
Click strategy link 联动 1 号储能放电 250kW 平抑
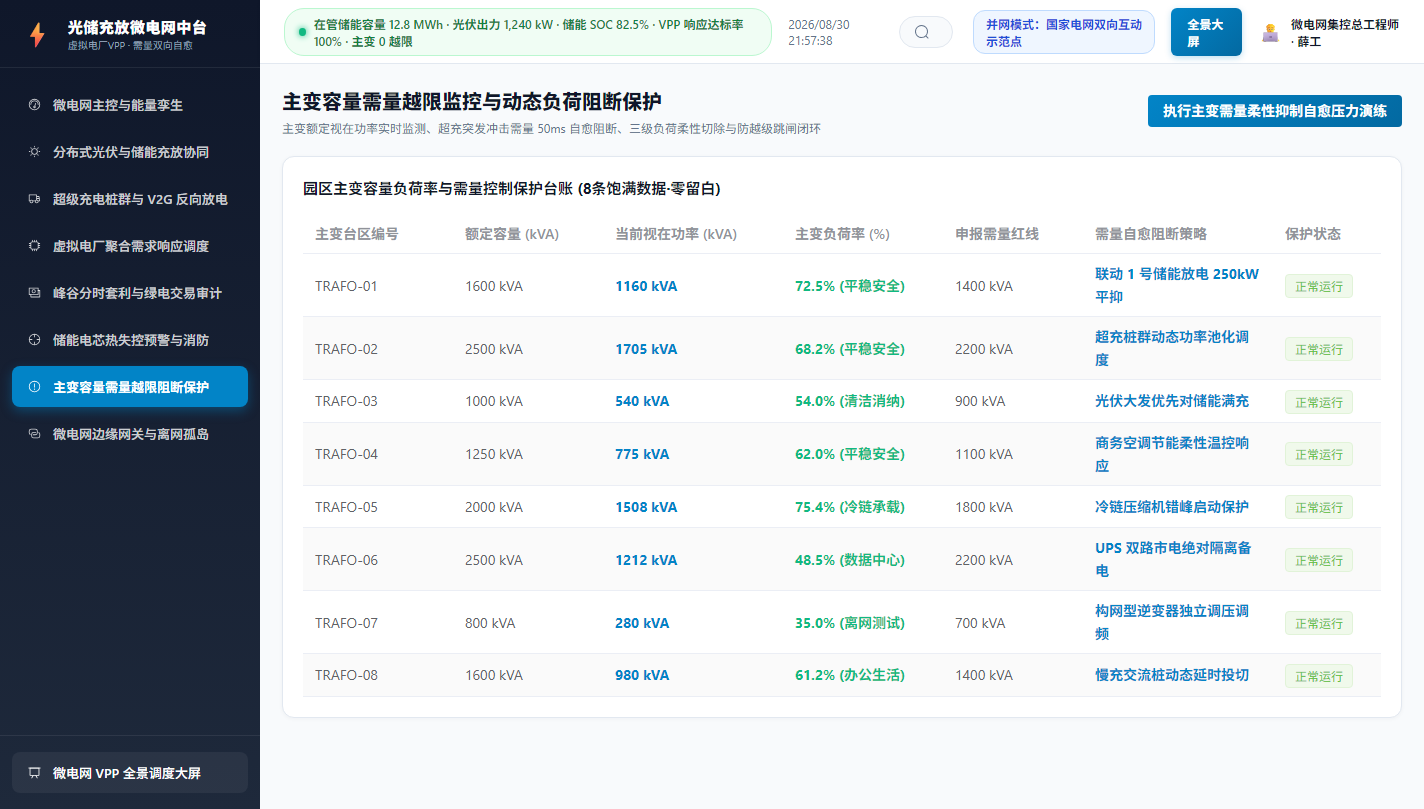[x=1177, y=285]
